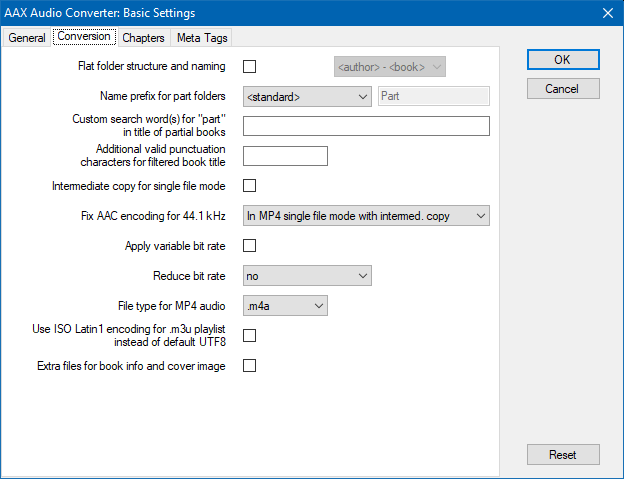
Task: Confirm settings with the OK button
Action: click(x=563, y=60)
